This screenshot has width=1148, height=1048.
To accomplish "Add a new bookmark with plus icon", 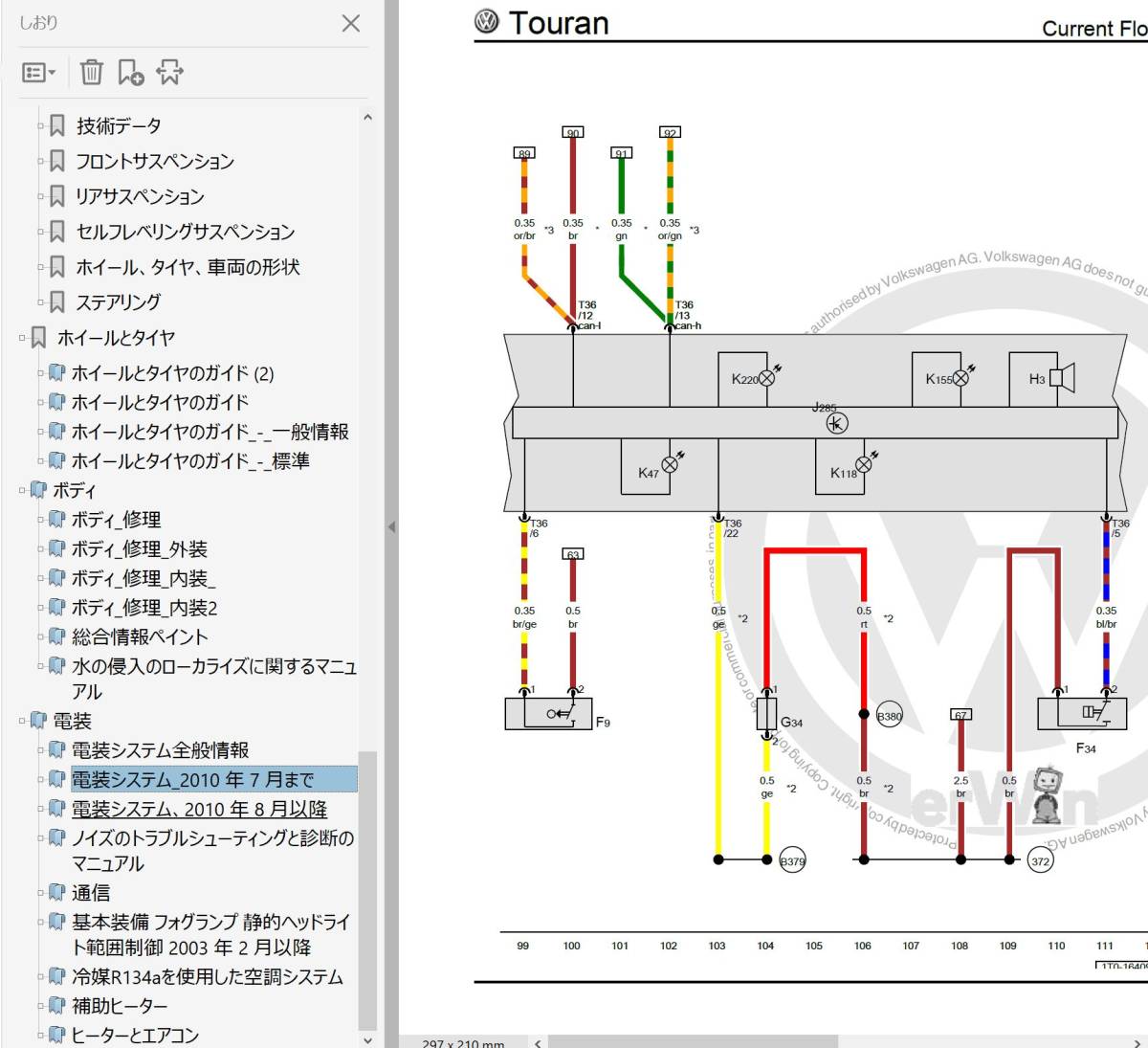I will (x=130, y=72).
